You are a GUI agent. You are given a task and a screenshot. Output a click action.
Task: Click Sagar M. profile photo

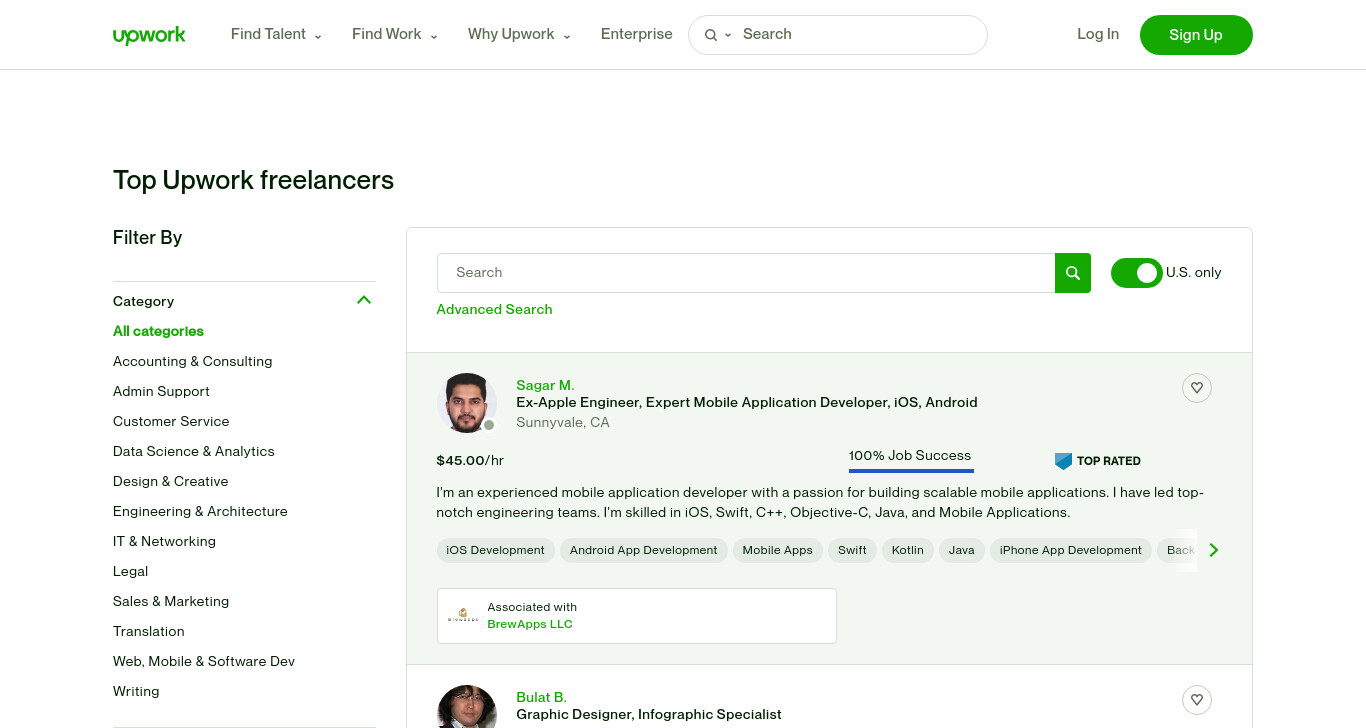467,403
